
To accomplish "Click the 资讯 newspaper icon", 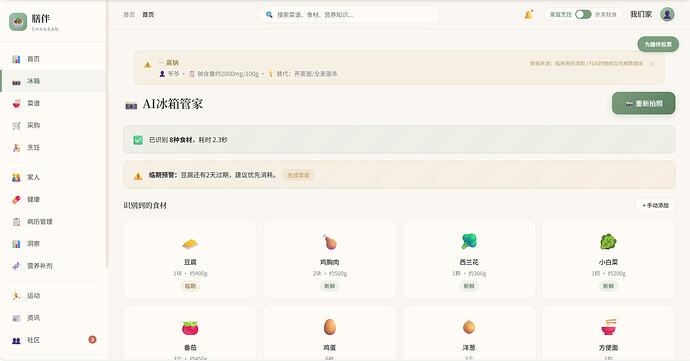I will point(16,318).
